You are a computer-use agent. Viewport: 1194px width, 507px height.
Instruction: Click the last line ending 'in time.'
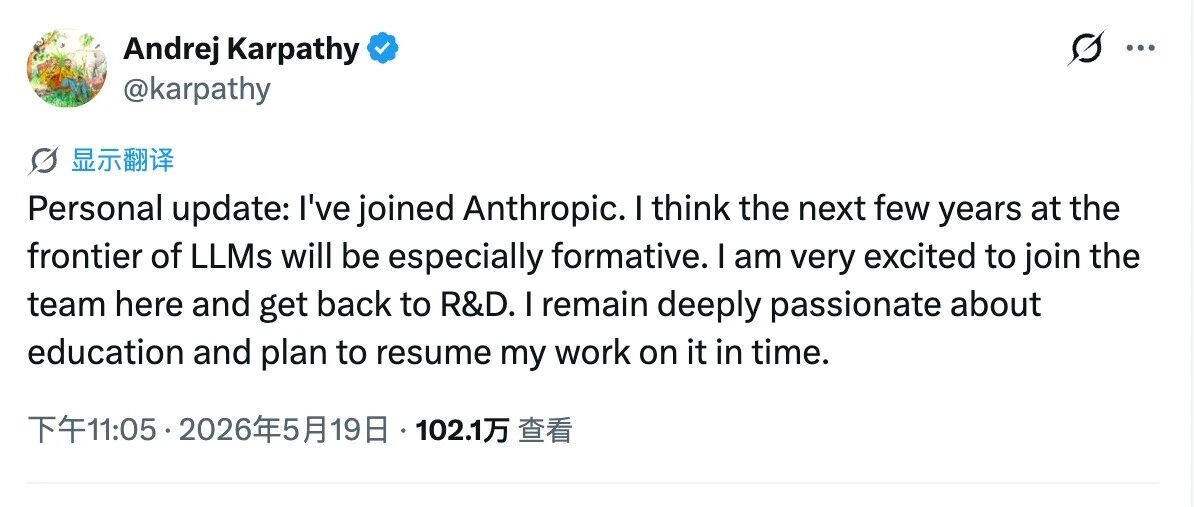click(429, 353)
